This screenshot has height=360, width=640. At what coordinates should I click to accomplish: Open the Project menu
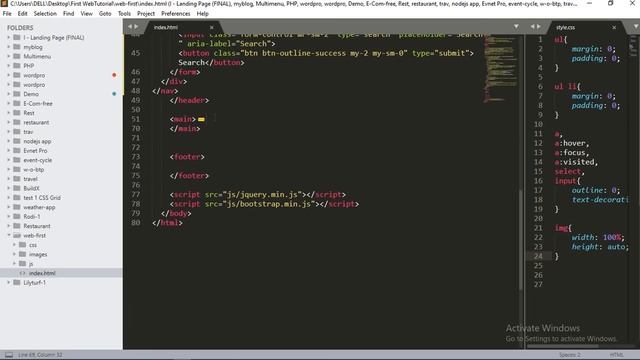click(x=146, y=13)
